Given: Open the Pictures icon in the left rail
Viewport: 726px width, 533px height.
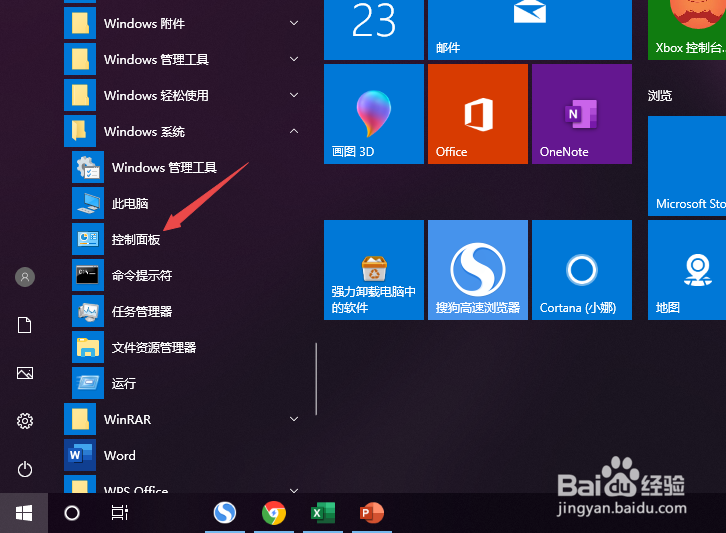Looking at the screenshot, I should coord(25,373).
